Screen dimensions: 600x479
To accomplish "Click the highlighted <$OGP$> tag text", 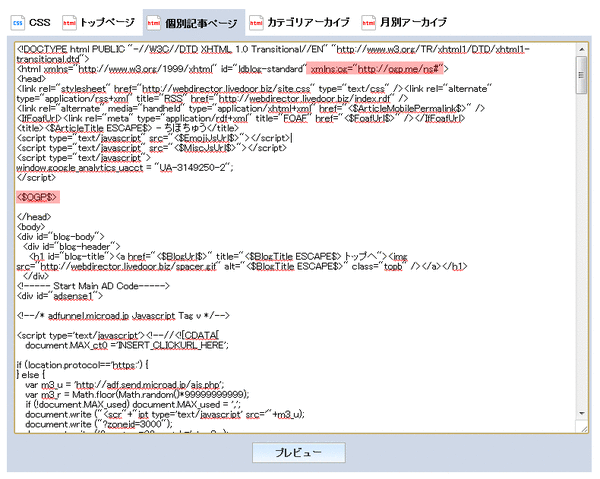I will [38, 197].
